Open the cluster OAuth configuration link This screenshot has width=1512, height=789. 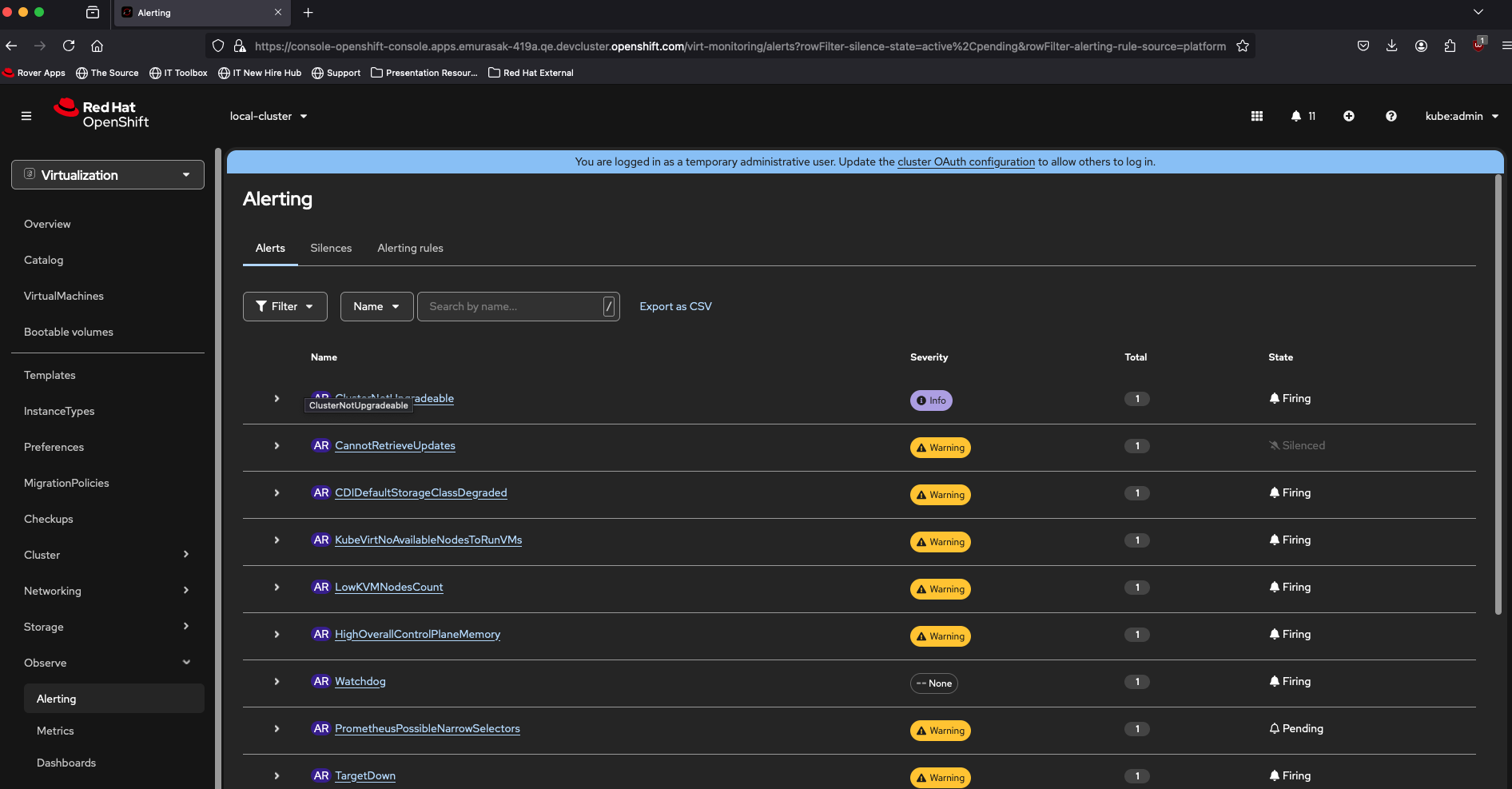tap(966, 161)
